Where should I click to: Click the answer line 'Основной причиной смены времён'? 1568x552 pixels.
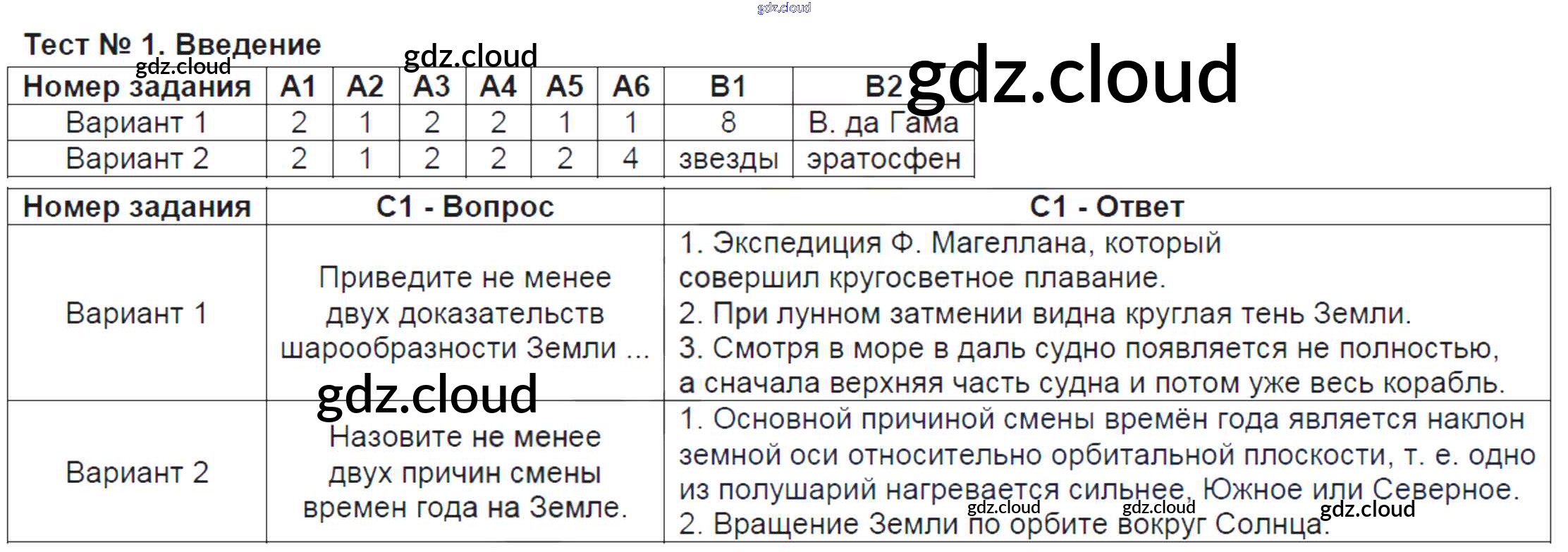1101,419
